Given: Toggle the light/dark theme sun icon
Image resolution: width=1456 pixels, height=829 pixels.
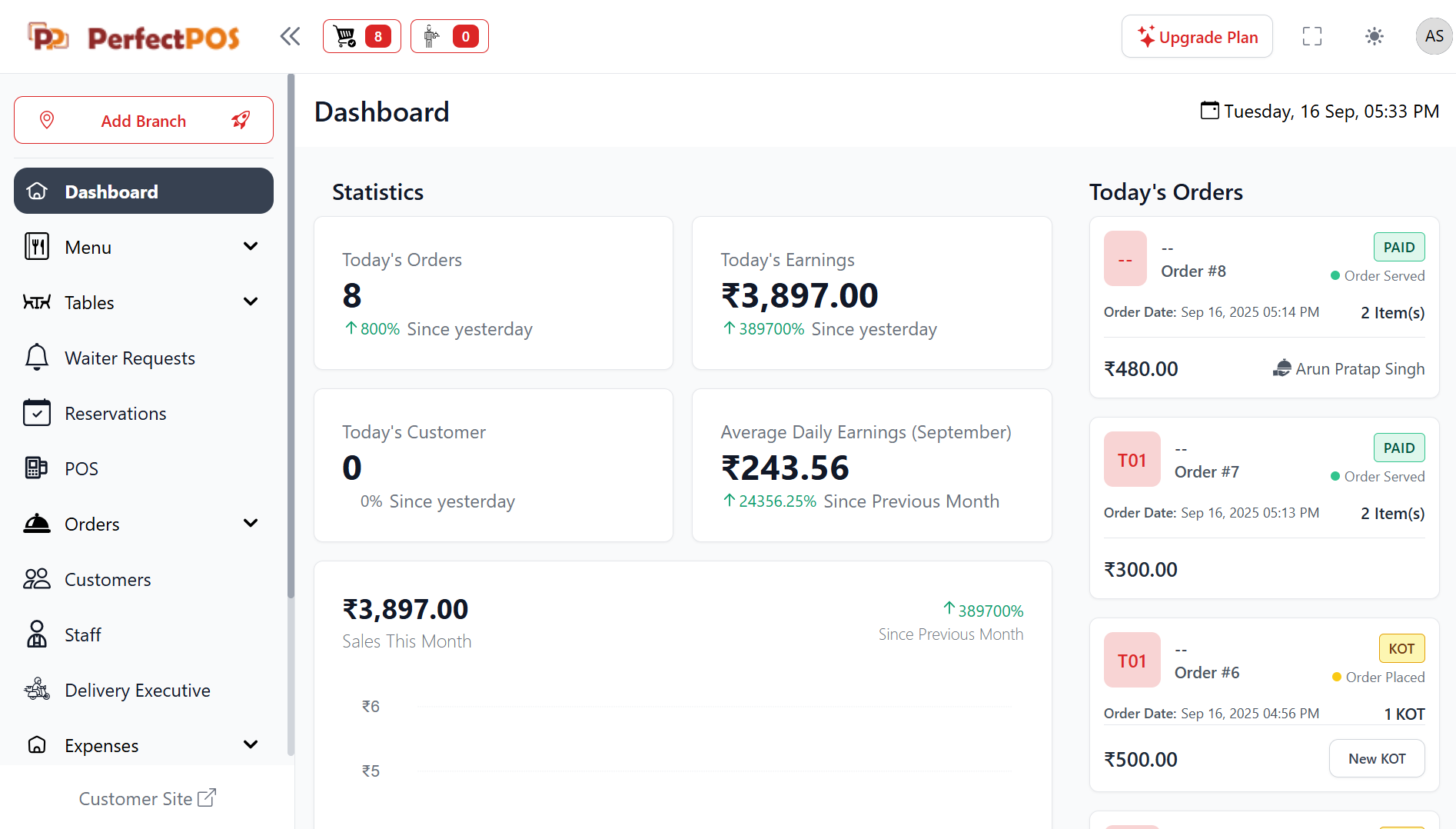Looking at the screenshot, I should pyautogui.click(x=1374, y=36).
